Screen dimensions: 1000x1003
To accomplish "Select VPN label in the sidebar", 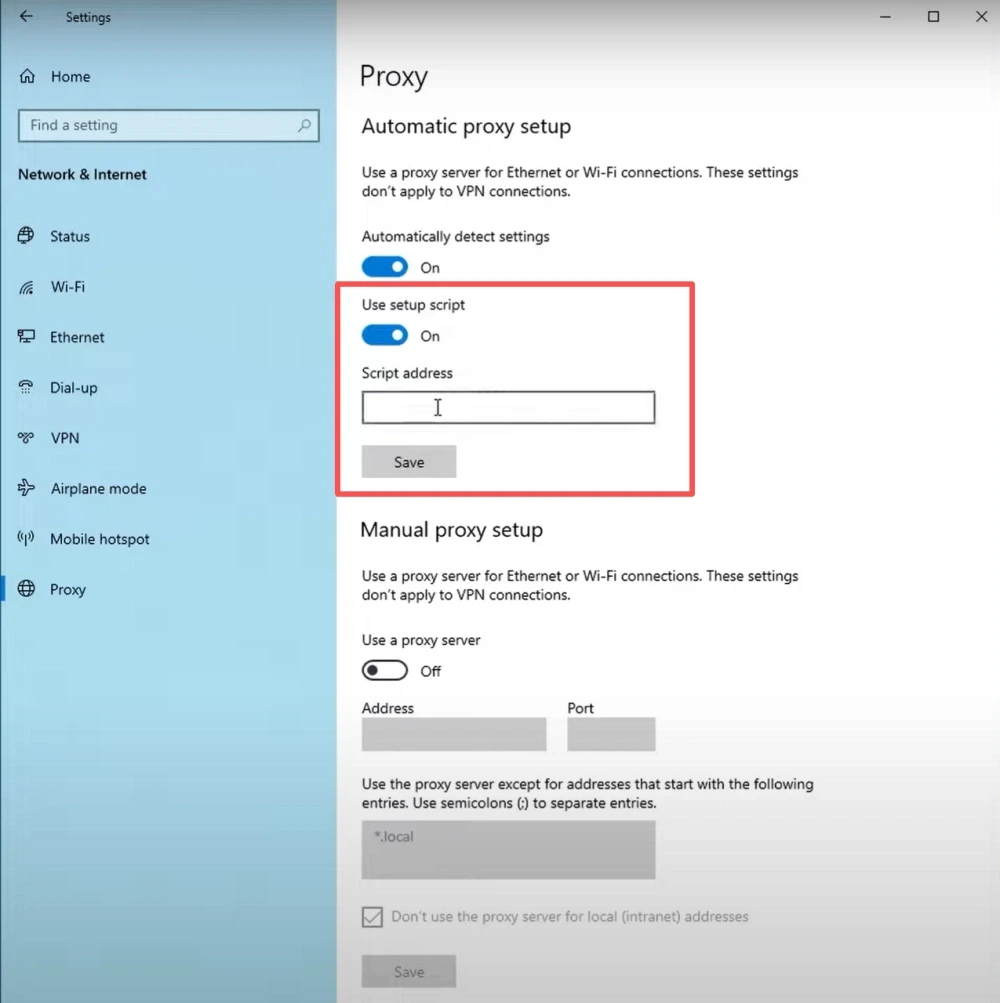I will coord(65,438).
